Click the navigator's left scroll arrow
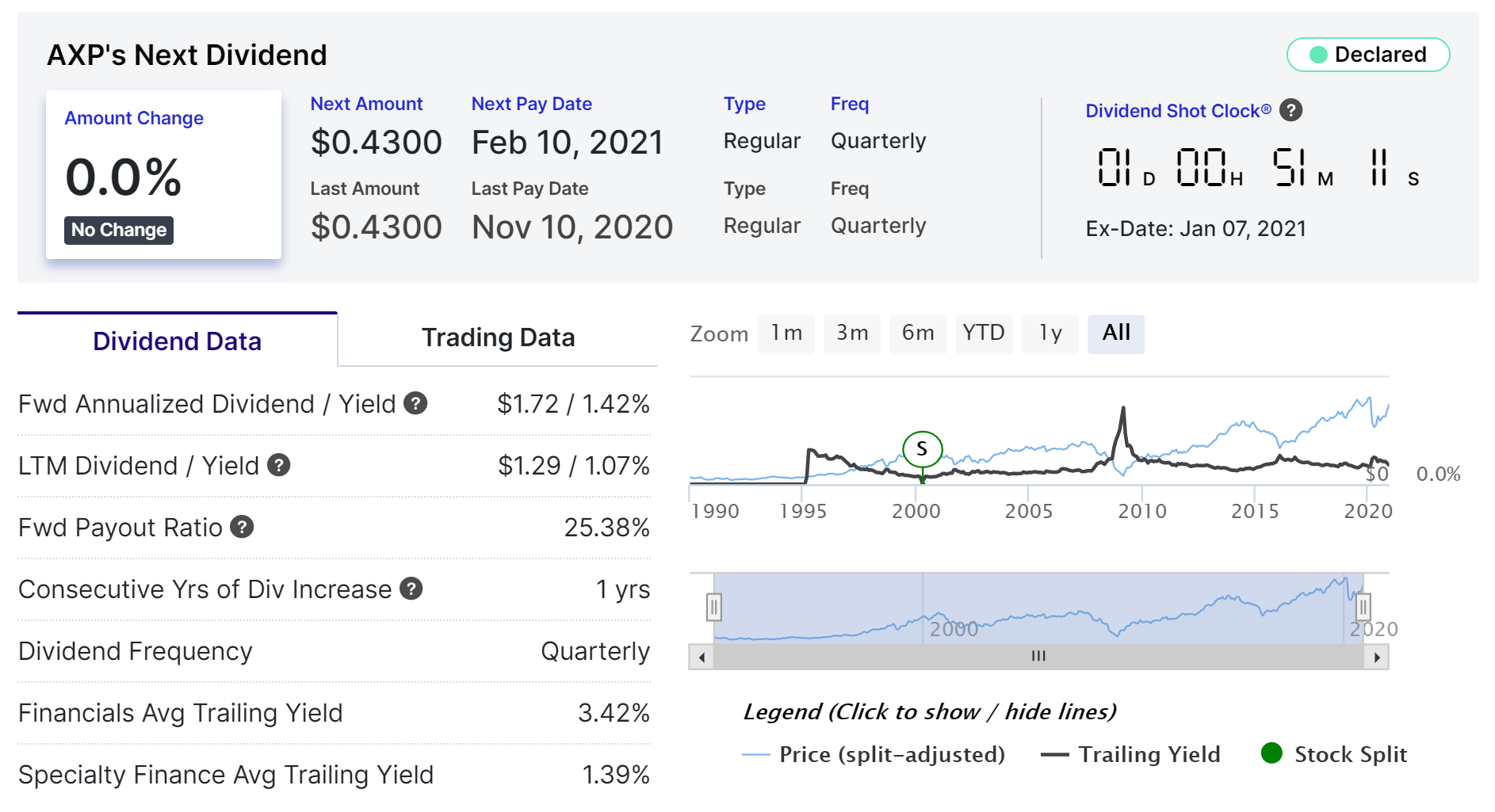The image size is (1495, 812). point(702,657)
